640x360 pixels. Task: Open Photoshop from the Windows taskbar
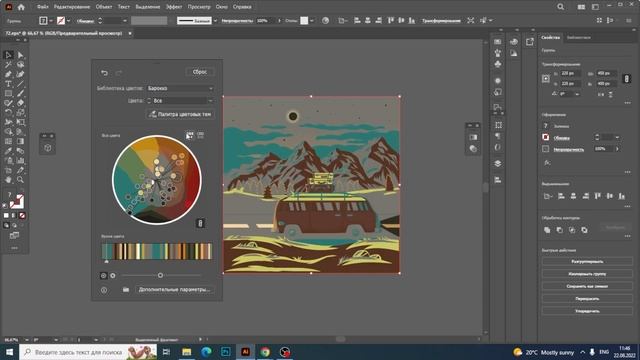226,352
